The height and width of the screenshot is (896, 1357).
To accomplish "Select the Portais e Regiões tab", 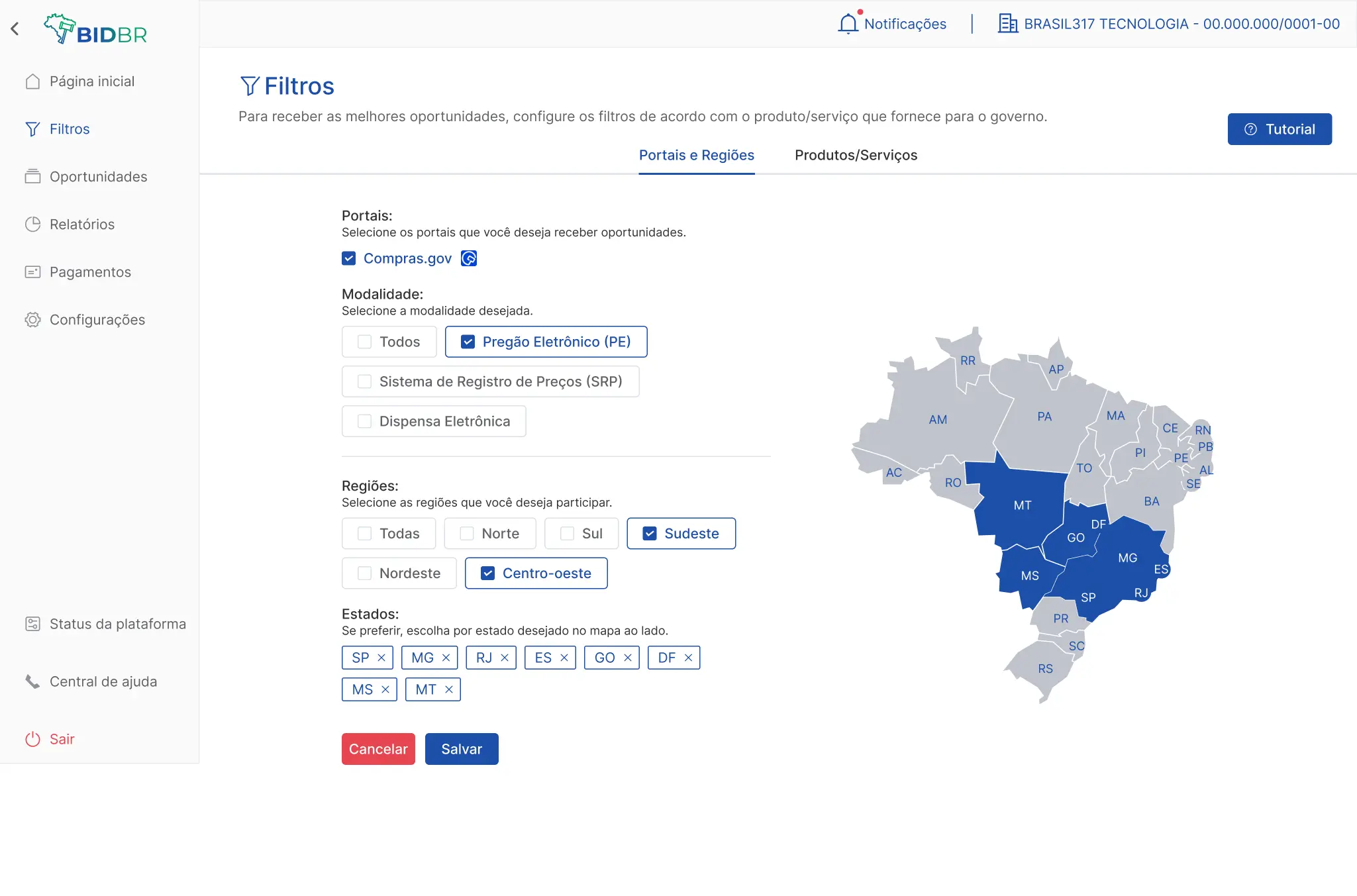I will click(x=696, y=155).
